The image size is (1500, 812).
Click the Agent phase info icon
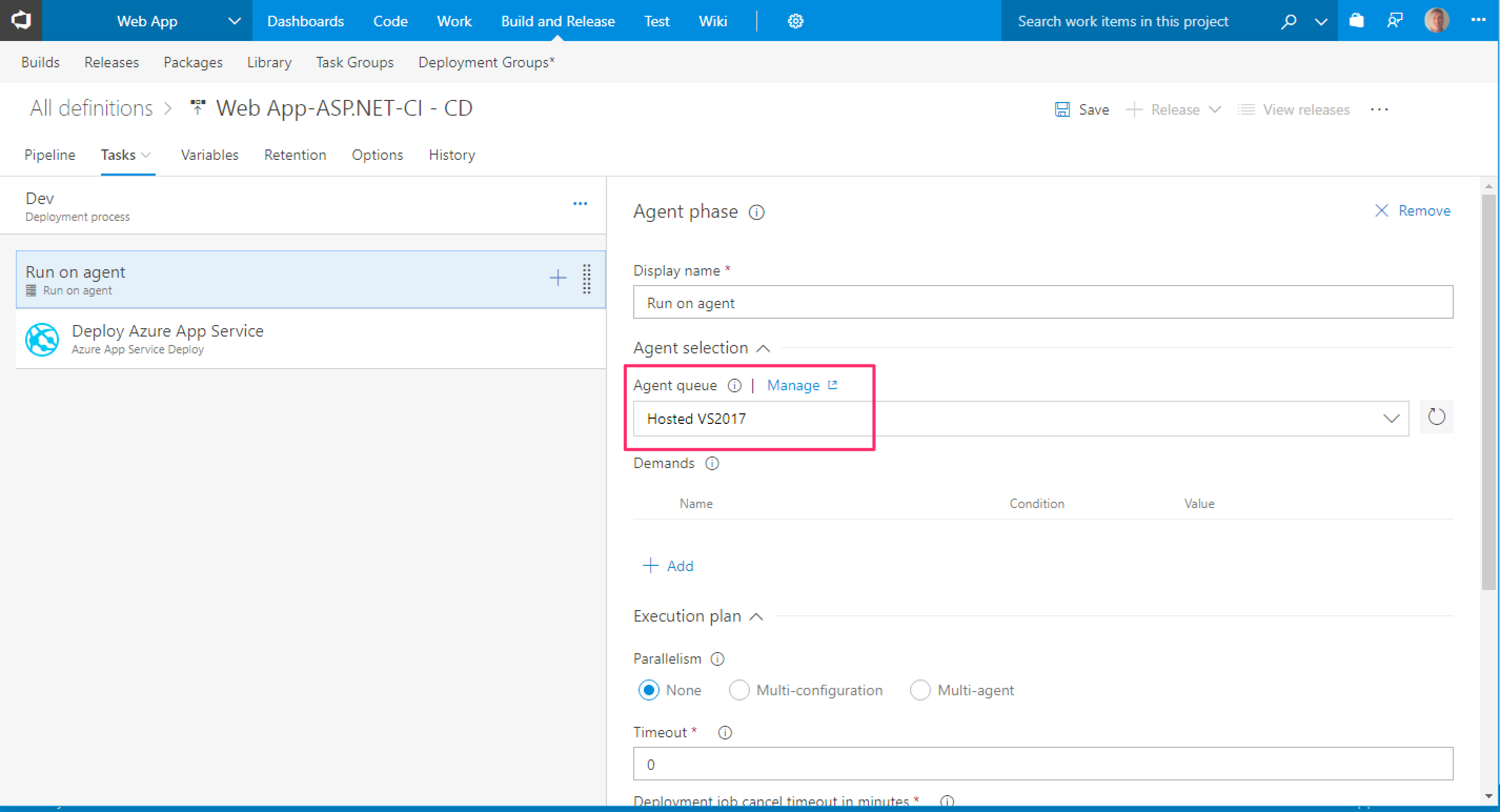tap(756, 212)
